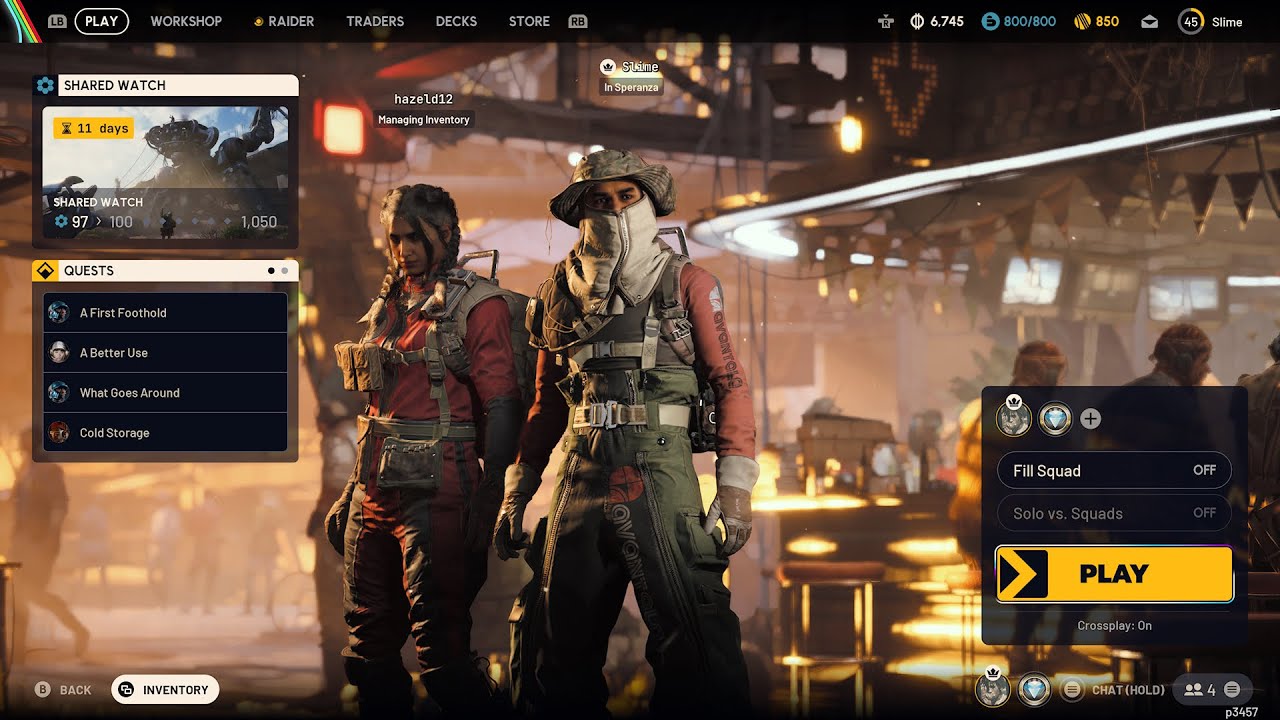The height and width of the screenshot is (720, 1280).
Task: Toggle Fill Squad on
Action: point(1114,470)
